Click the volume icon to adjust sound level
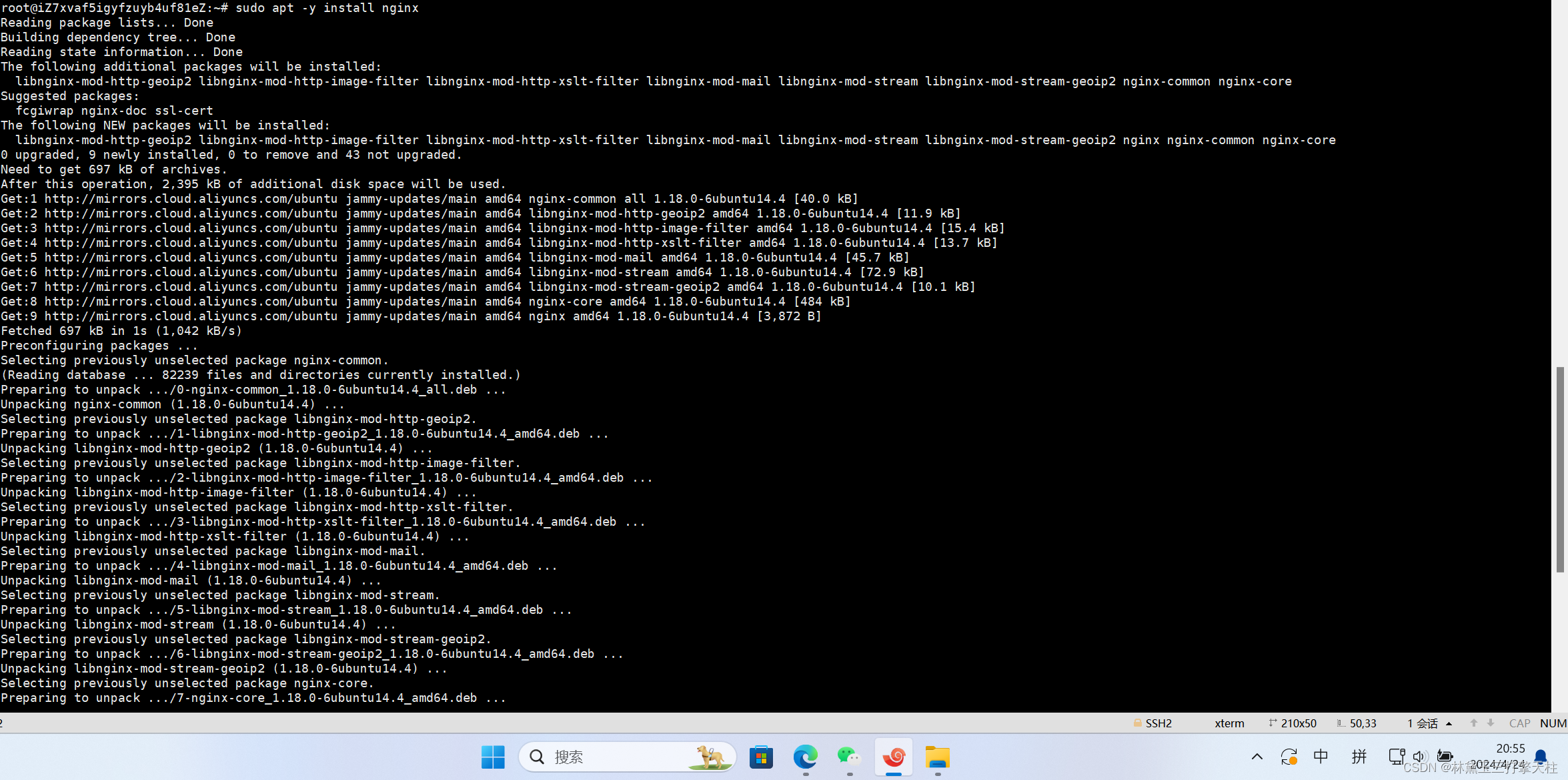 [1419, 757]
